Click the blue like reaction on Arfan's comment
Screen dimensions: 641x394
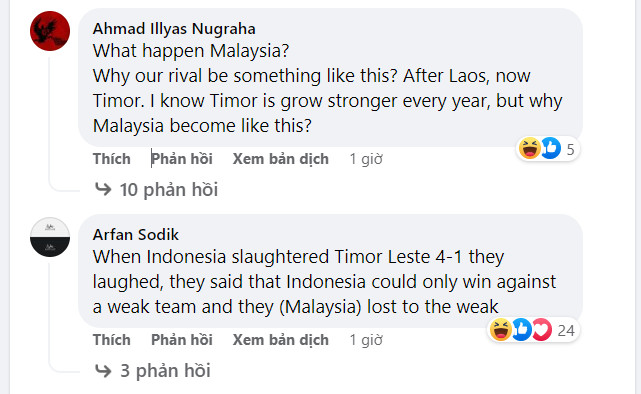(x=521, y=329)
